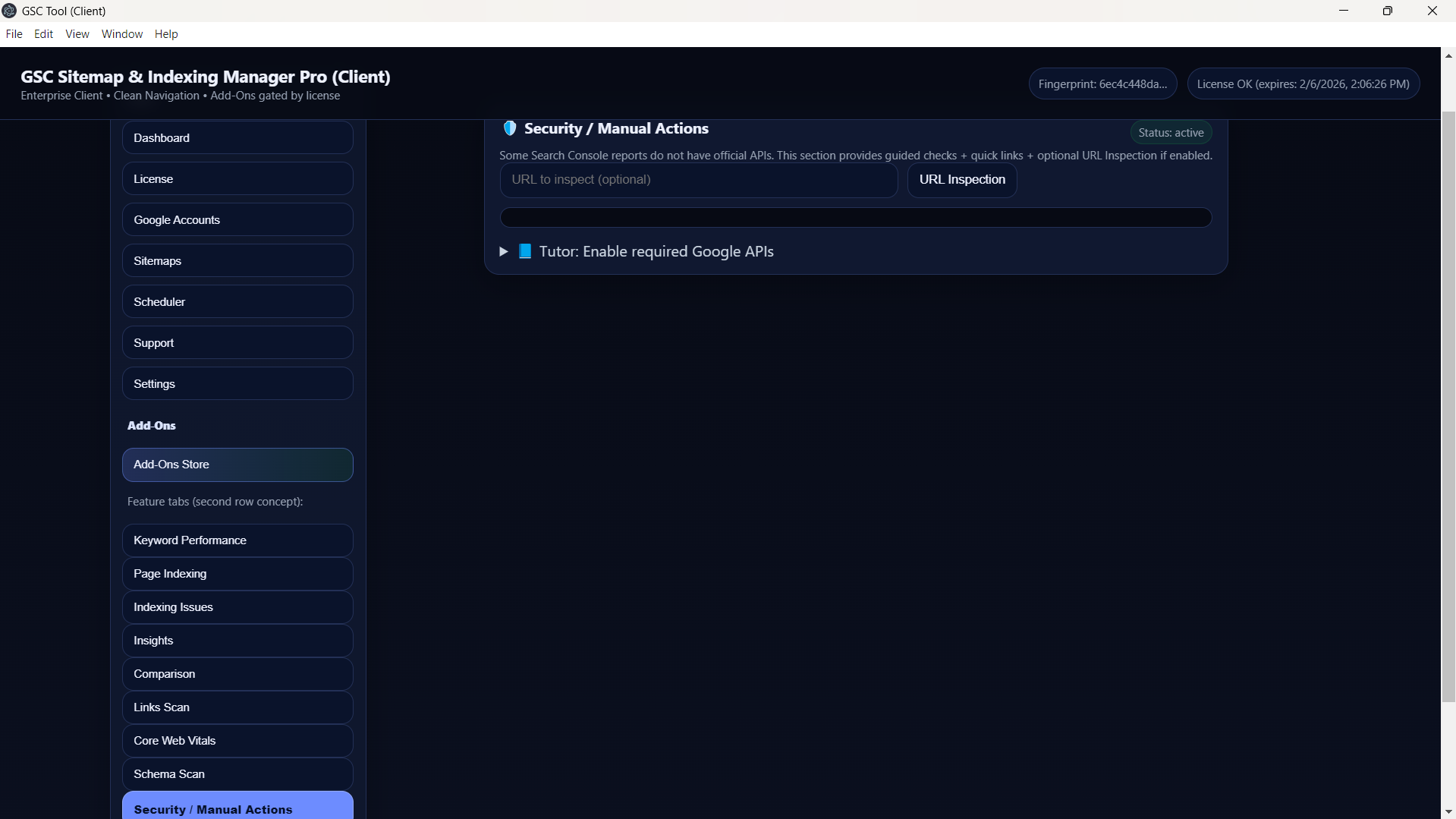Click the Fingerprint badge in header
Image resolution: width=1456 pixels, height=819 pixels.
pos(1102,84)
